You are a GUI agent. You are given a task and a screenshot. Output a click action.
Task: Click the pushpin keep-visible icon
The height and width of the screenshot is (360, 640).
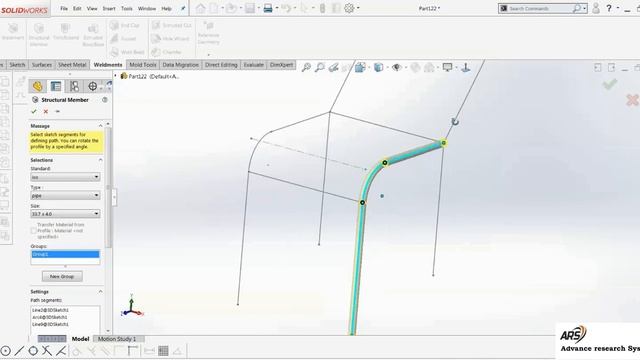[58, 111]
